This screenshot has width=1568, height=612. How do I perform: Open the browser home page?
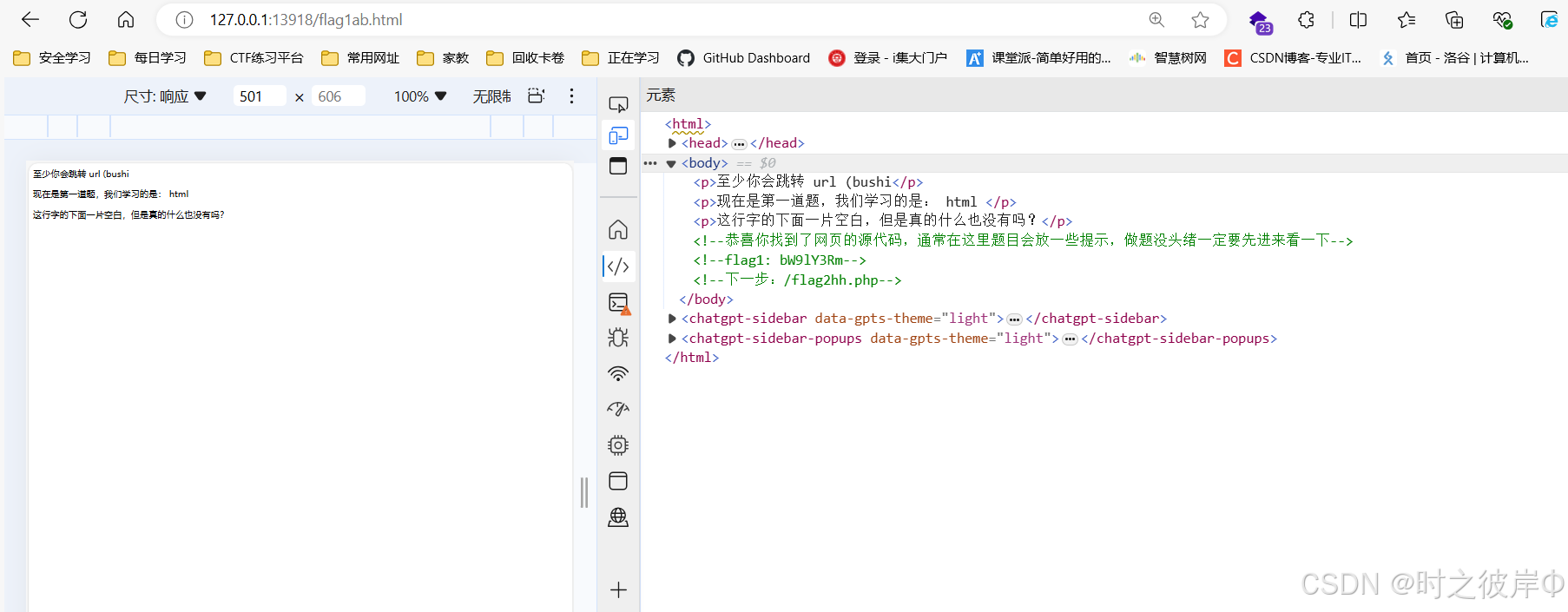(x=126, y=20)
